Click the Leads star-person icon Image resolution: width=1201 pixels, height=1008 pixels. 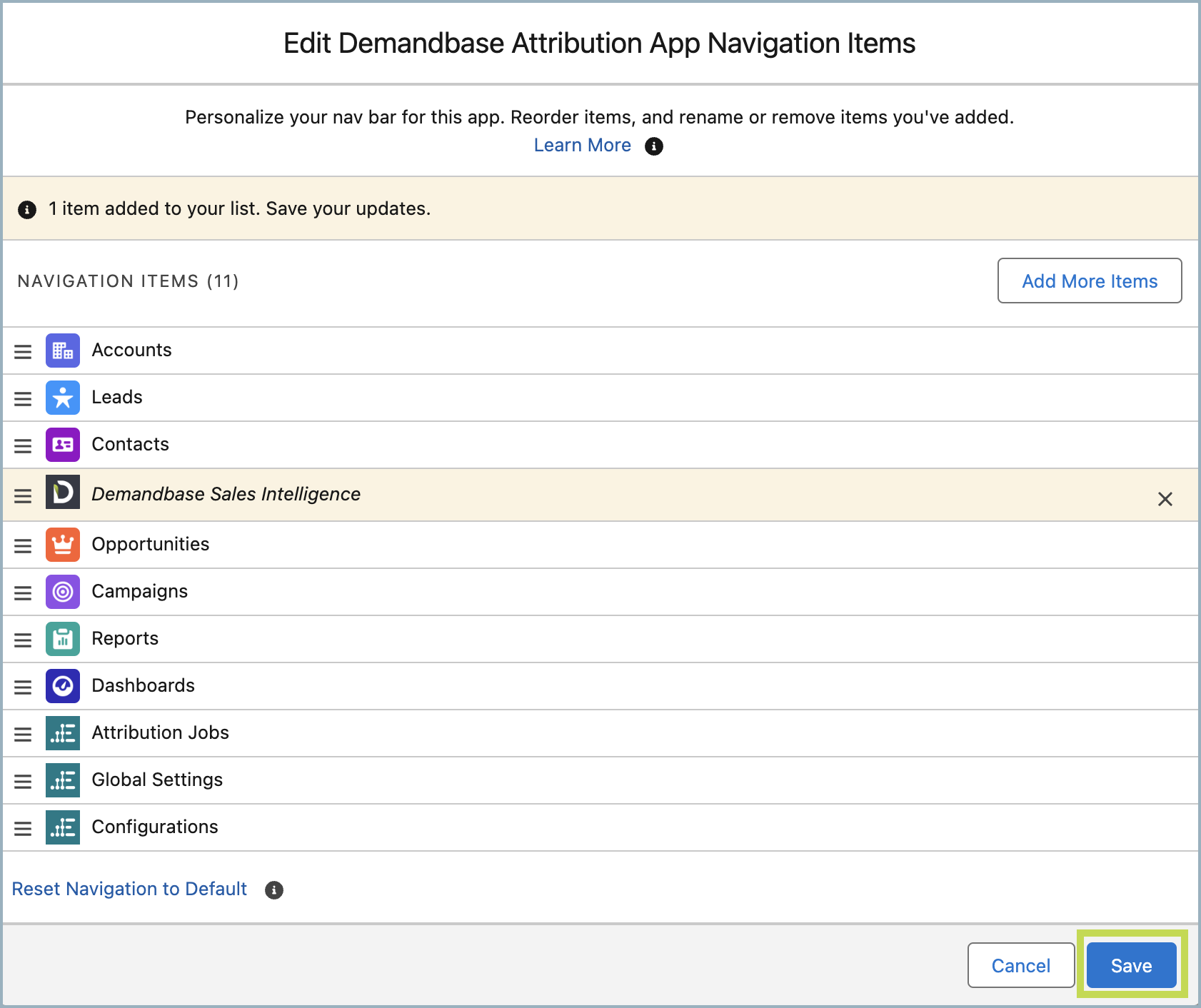point(63,398)
